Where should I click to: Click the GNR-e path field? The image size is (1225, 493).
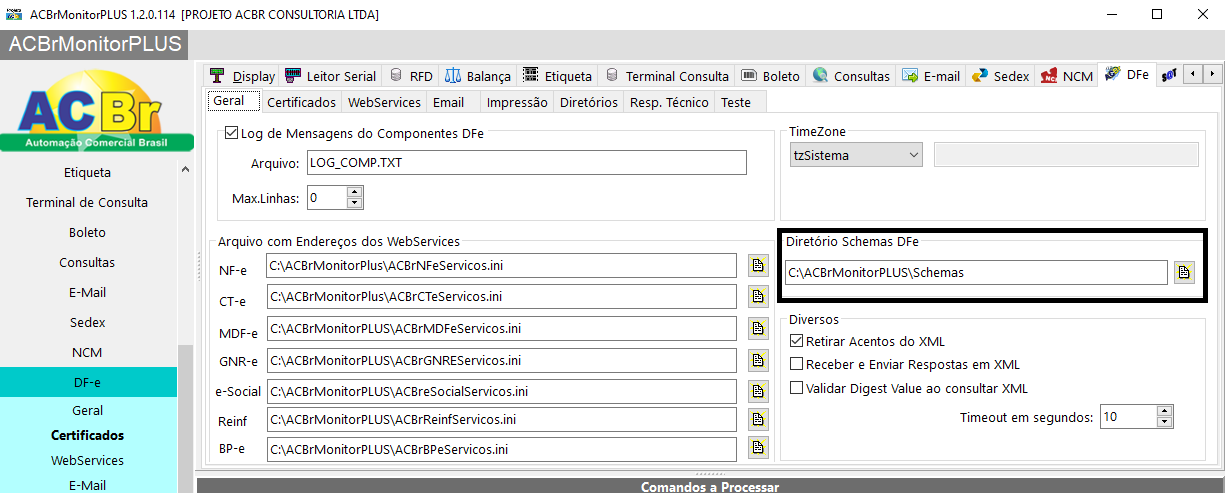(x=502, y=360)
